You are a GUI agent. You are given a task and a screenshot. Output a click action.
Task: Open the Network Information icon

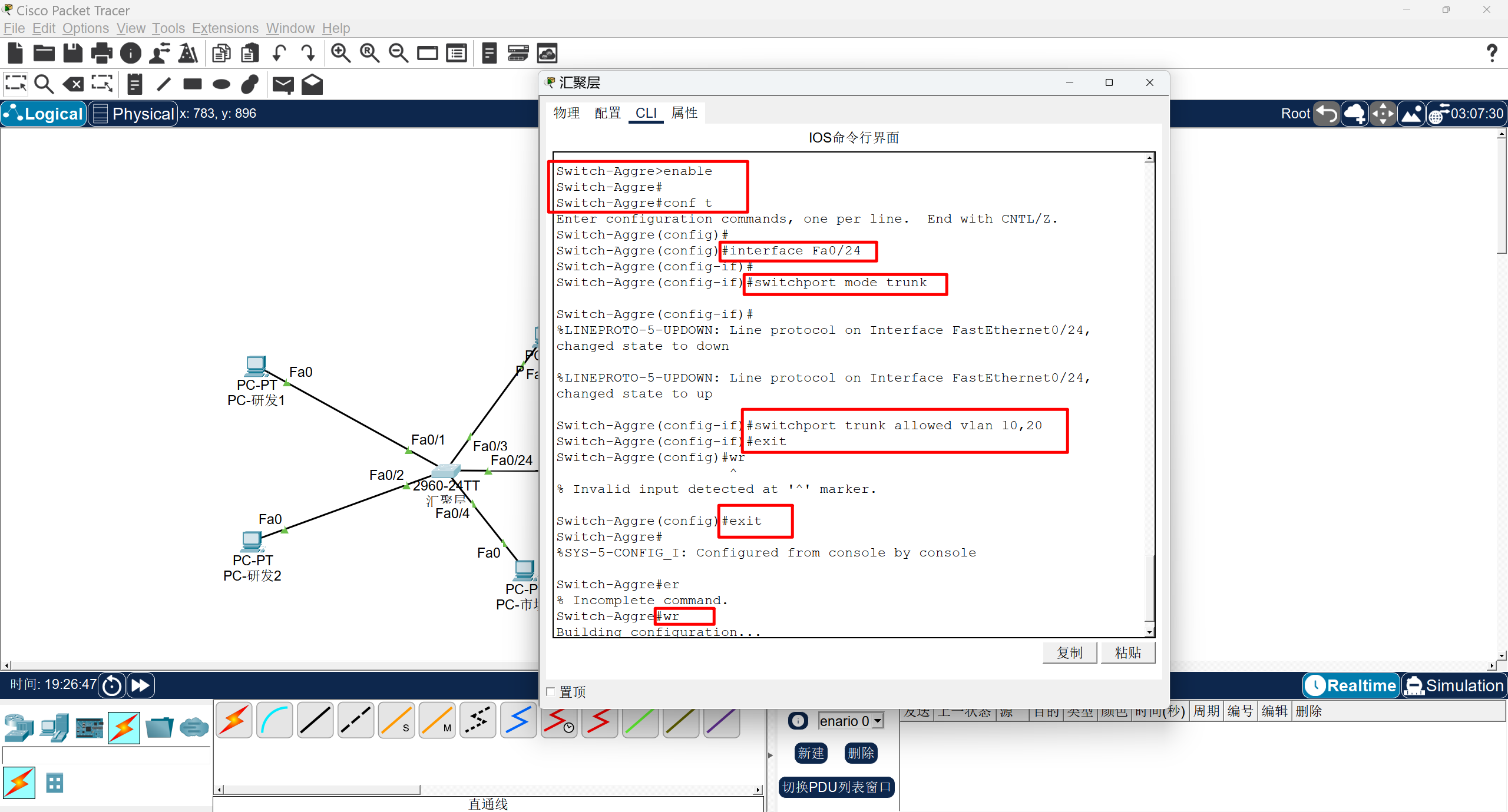tap(131, 54)
